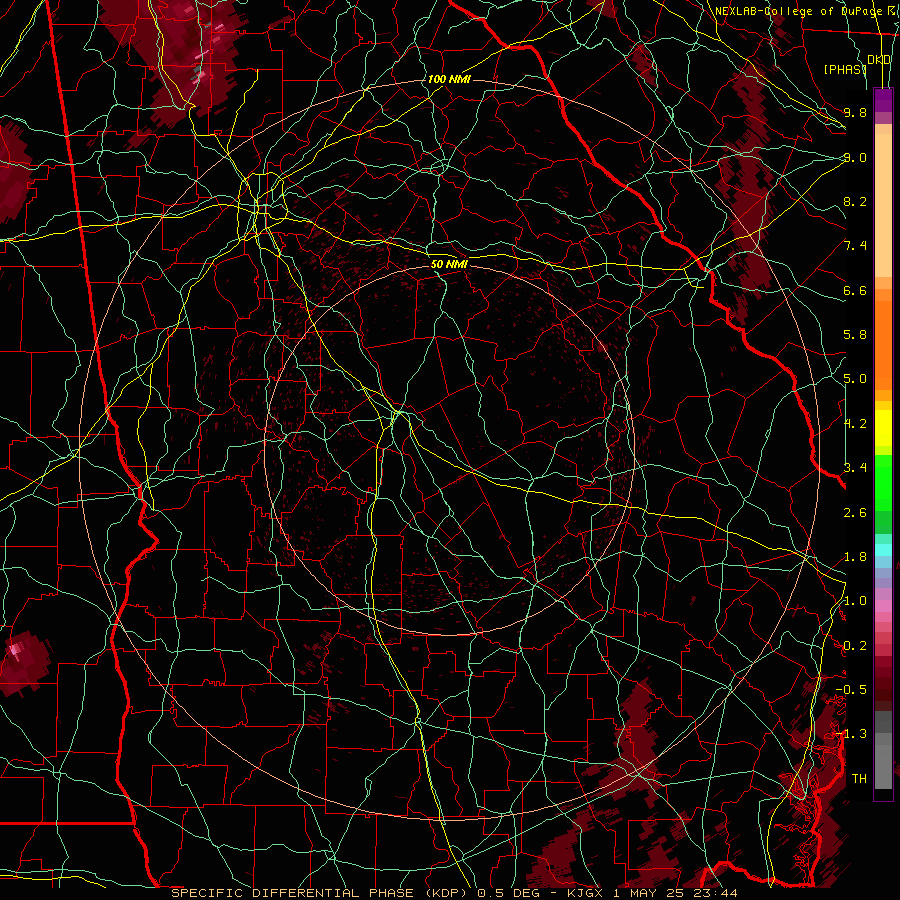The image size is (900, 900).
Task: Select the 3.4 value on the scale
Action: [x=855, y=468]
